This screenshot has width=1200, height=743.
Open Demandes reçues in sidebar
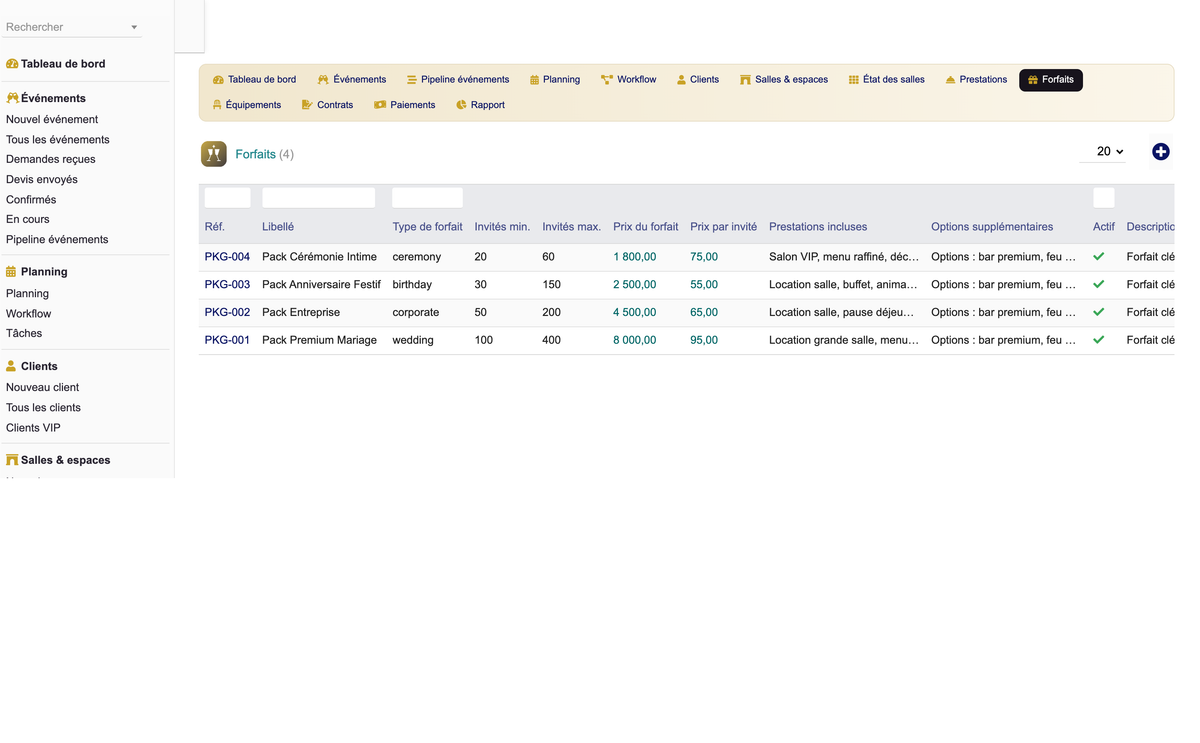[51, 160]
